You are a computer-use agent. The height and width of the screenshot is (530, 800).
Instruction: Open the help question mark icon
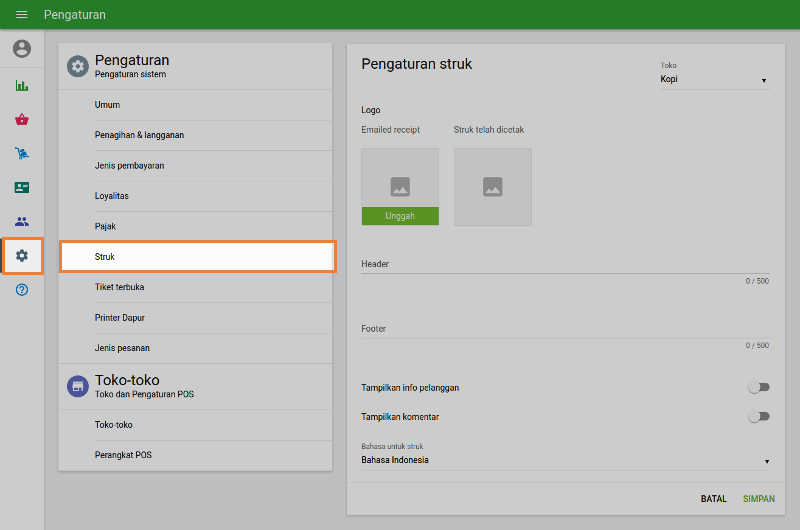pyautogui.click(x=22, y=290)
